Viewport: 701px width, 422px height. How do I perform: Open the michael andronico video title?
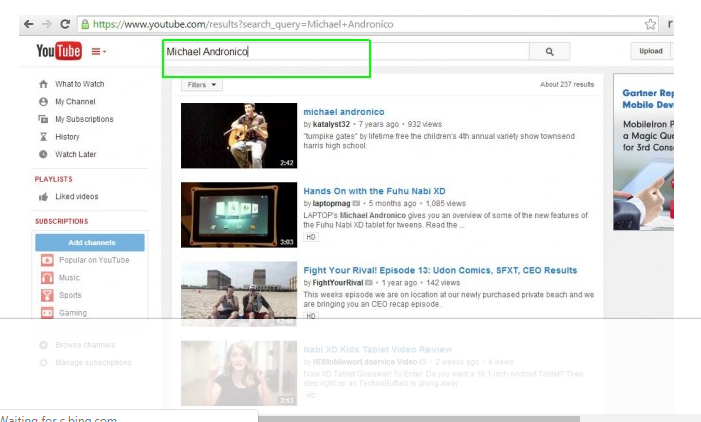point(343,112)
